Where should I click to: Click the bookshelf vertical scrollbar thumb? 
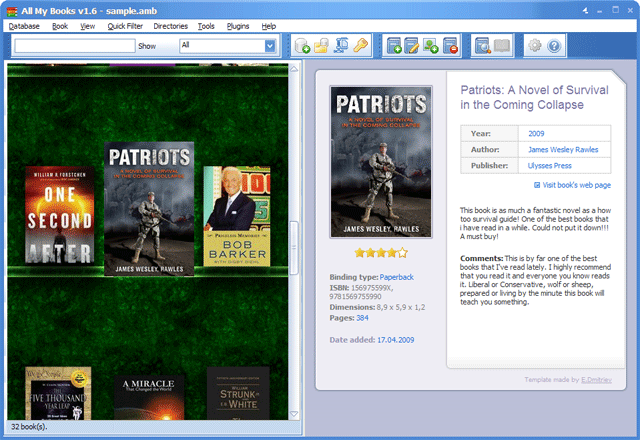(x=294, y=247)
